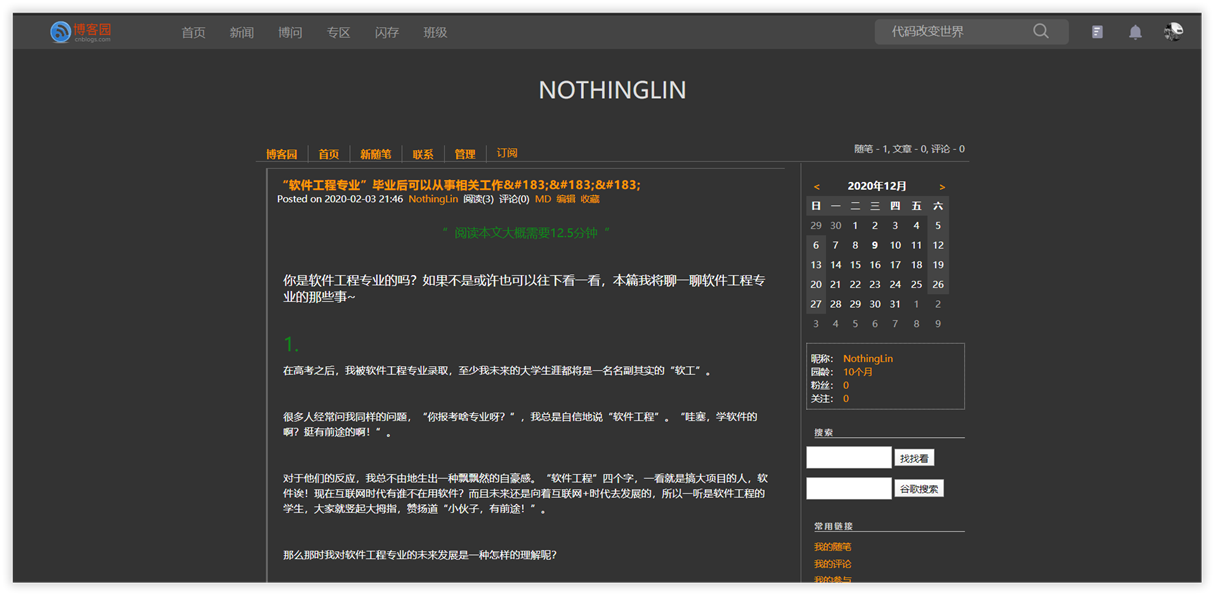The image size is (1214, 595).
Task: Click green heading number 1.
Action: coord(291,345)
